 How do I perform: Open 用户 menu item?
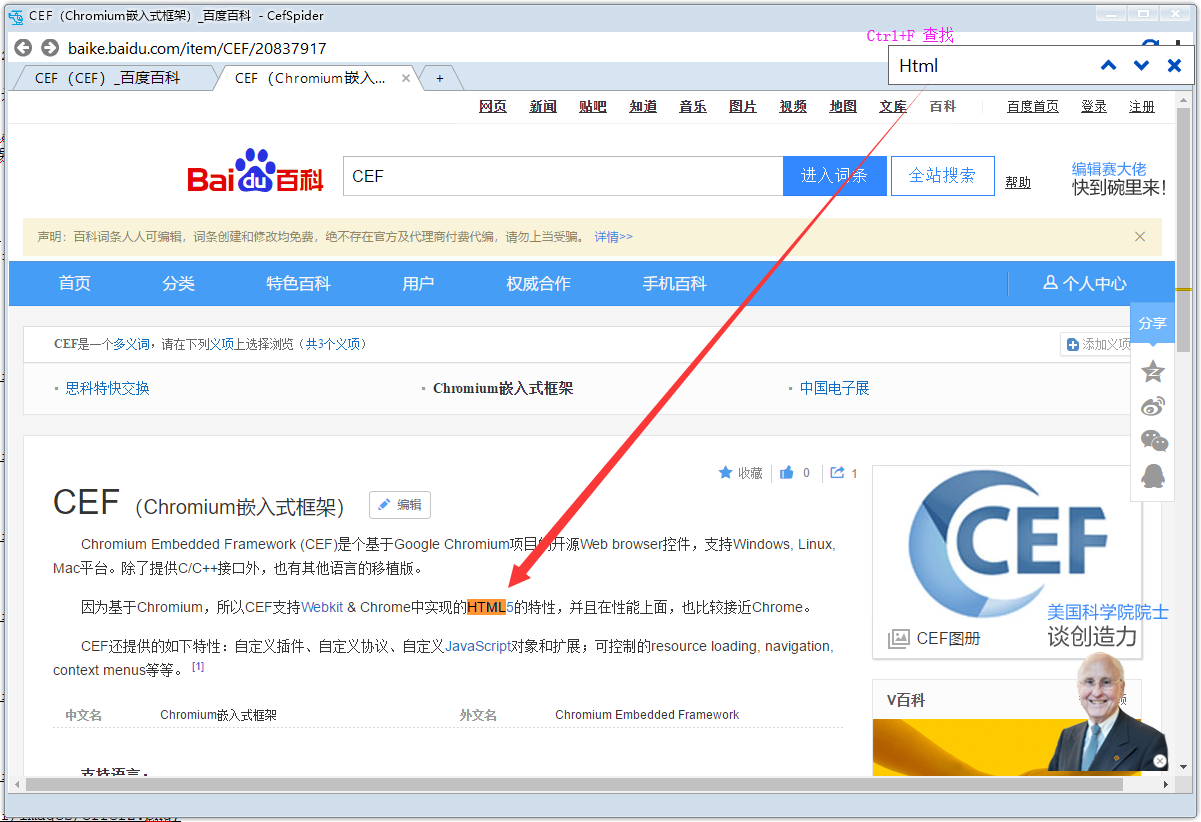(x=418, y=284)
